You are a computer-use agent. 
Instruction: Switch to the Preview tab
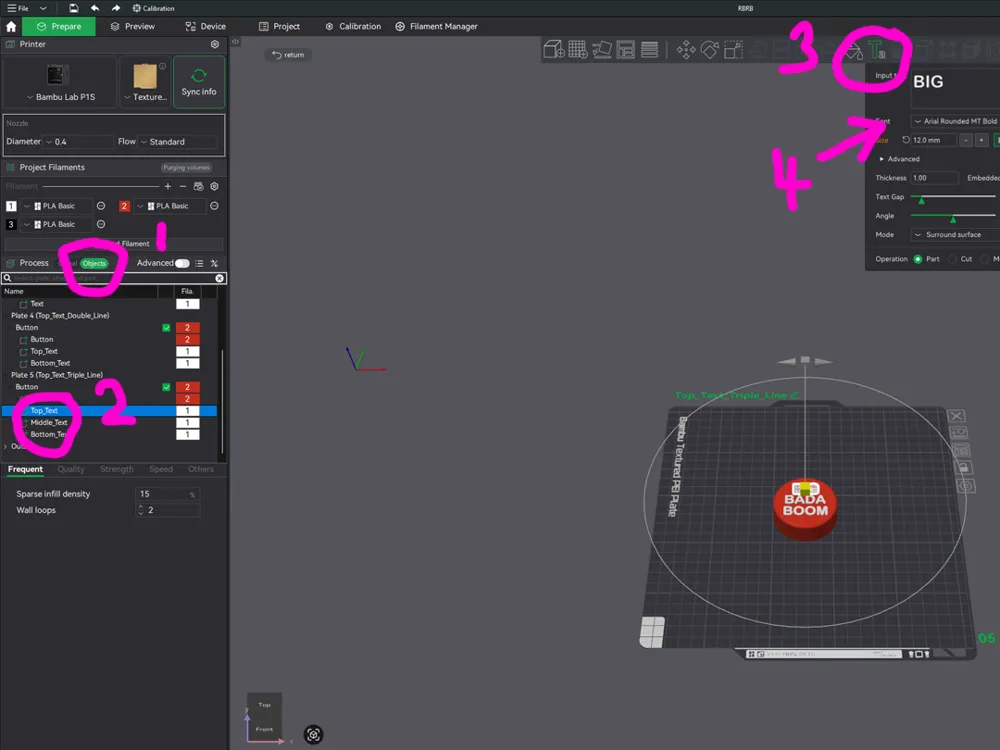point(133,27)
